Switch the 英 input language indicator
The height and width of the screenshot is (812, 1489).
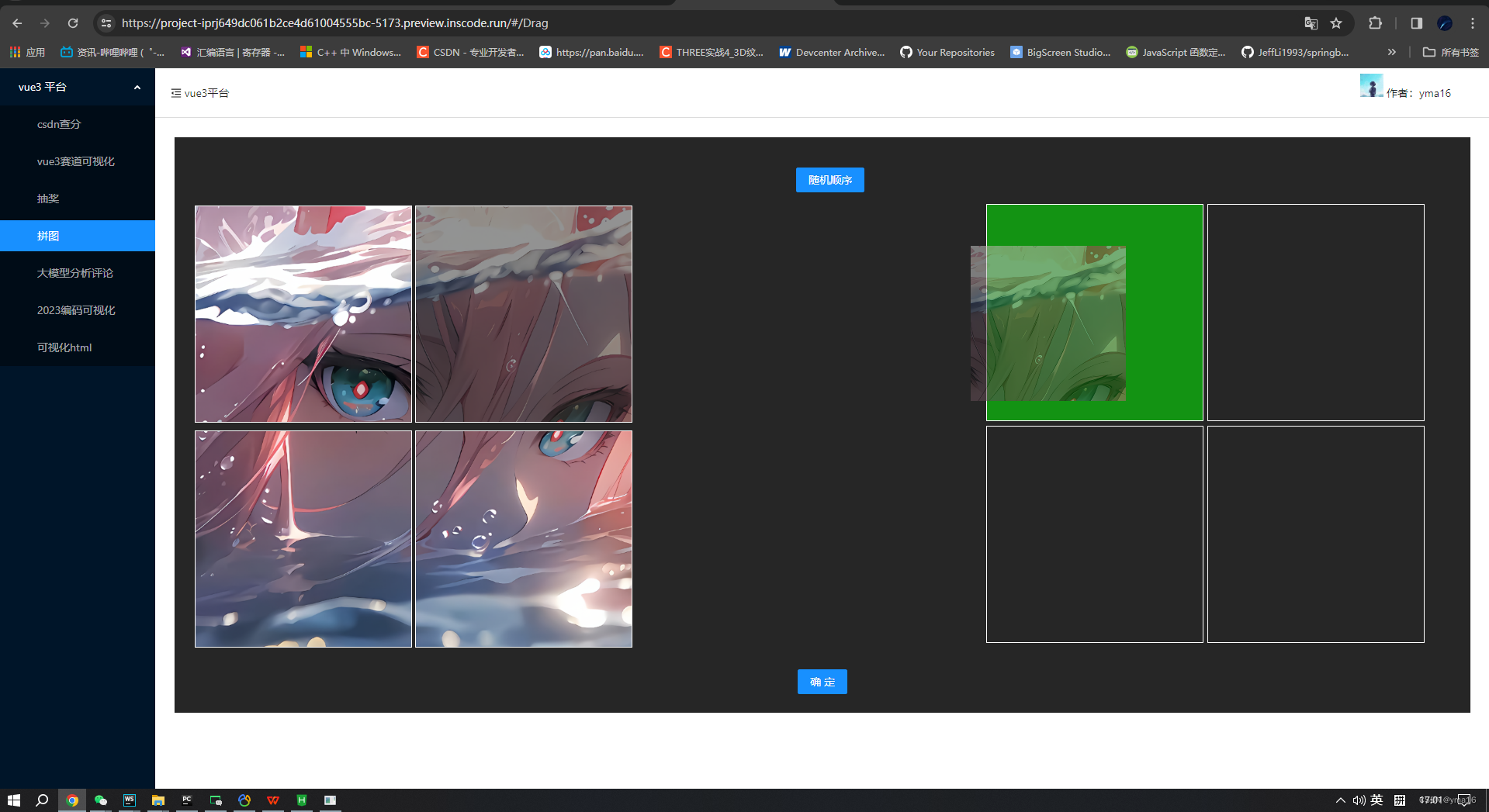(x=1377, y=800)
